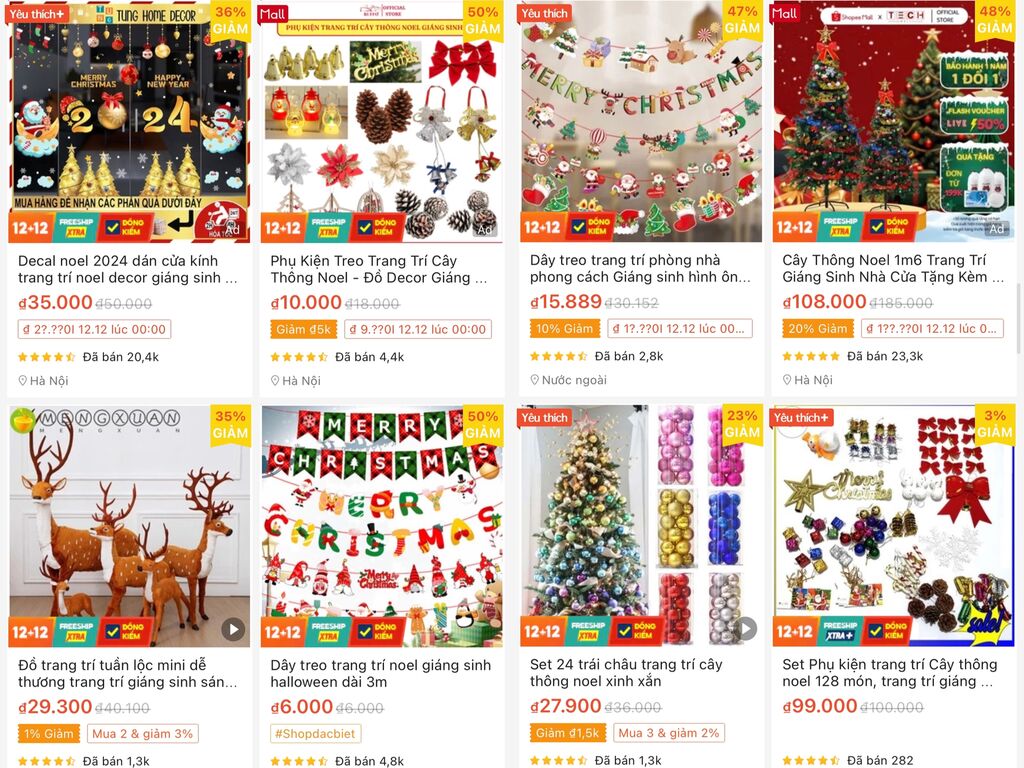The width and height of the screenshot is (1024, 768).
Task: Click the Mall badge on the Christmas tree listing
Action: point(784,14)
